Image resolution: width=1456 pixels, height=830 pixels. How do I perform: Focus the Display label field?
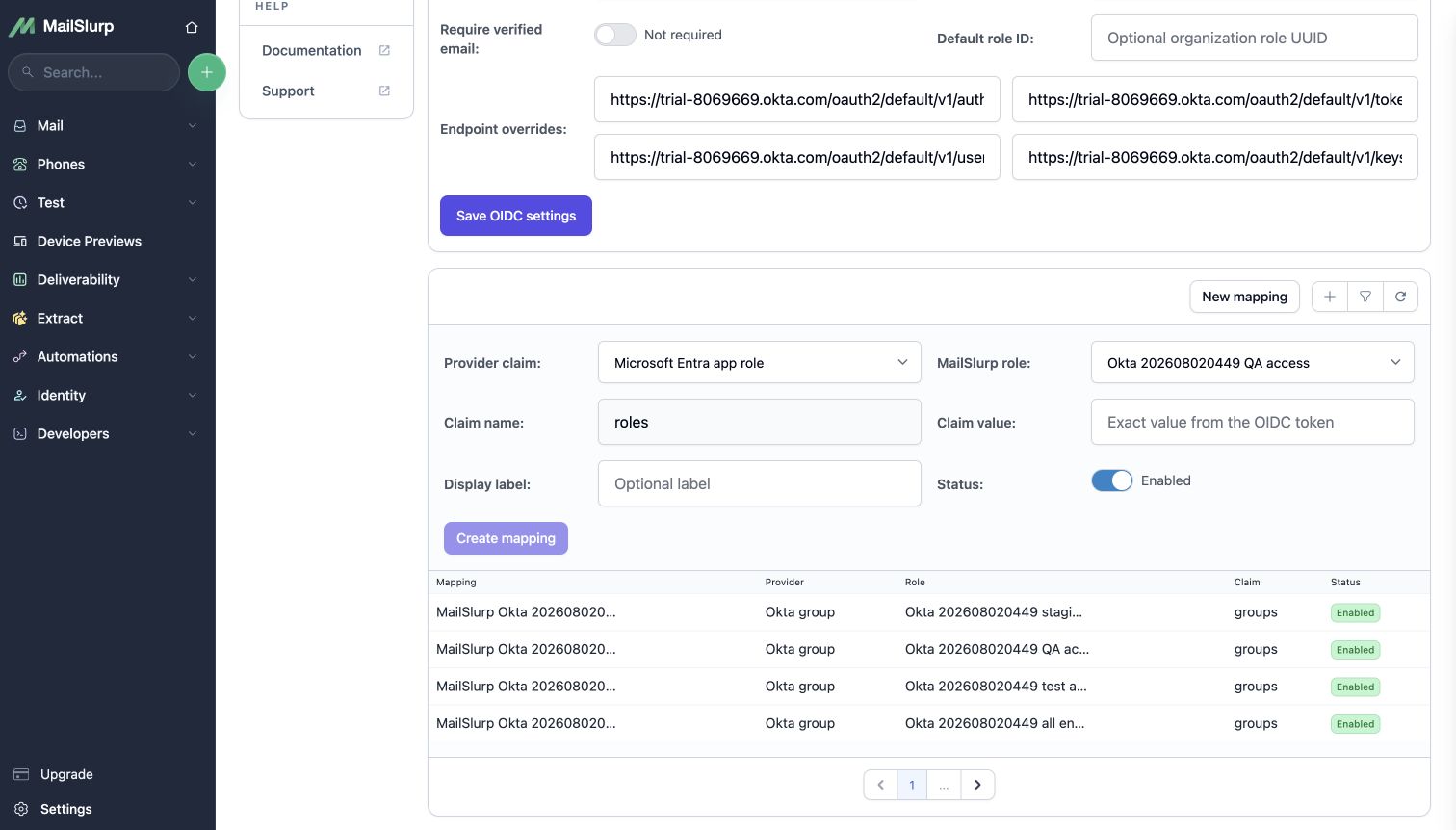tap(760, 483)
